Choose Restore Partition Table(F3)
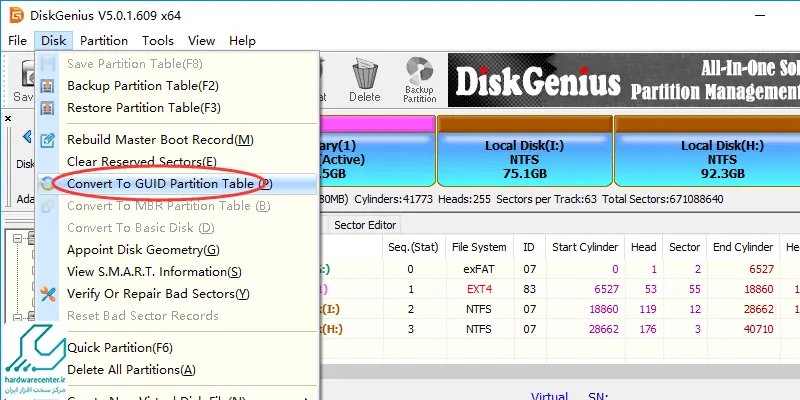 tap(177, 108)
